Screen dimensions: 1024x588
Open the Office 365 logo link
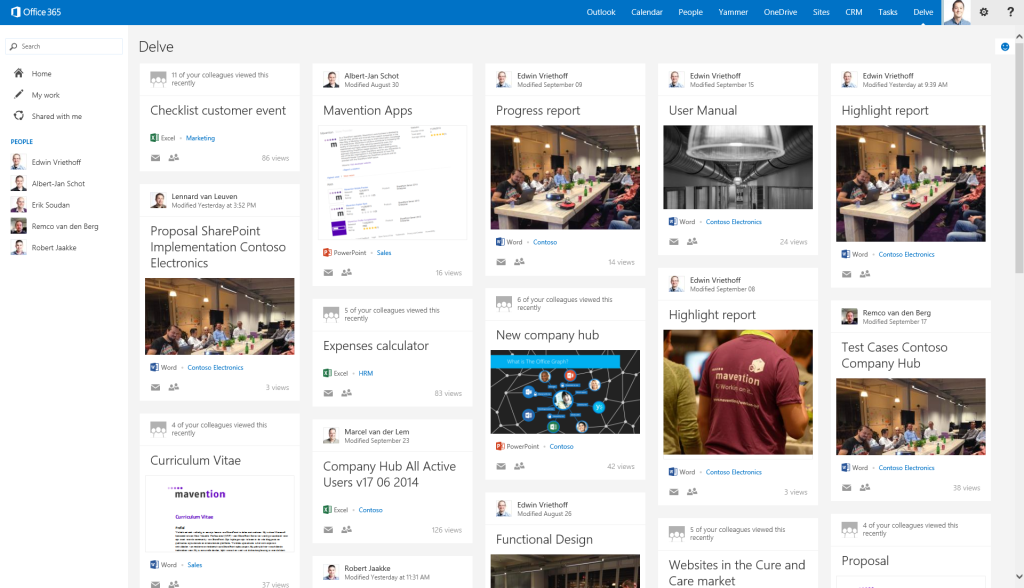36,12
